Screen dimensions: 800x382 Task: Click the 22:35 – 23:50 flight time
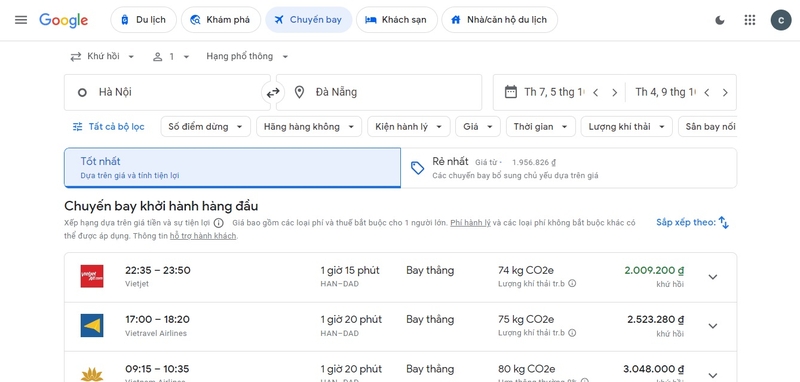click(158, 270)
